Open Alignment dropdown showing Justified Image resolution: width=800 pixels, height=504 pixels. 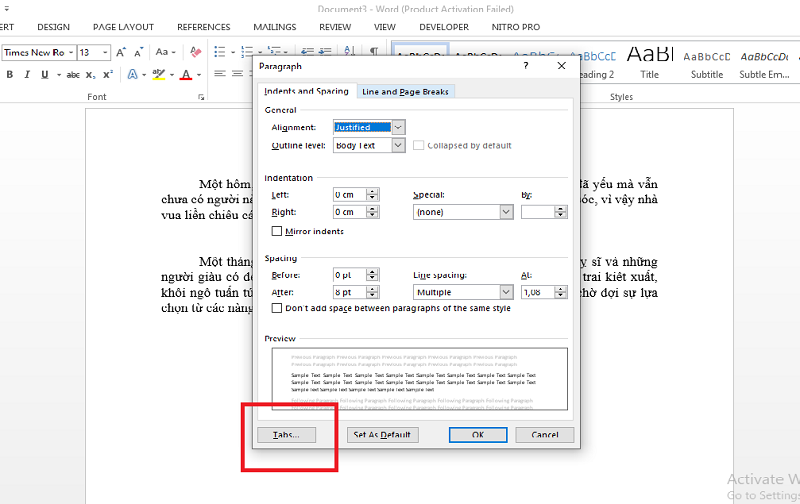click(399, 128)
